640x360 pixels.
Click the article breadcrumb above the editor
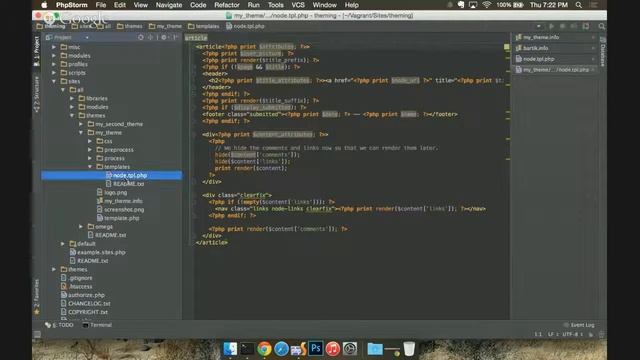(x=196, y=38)
